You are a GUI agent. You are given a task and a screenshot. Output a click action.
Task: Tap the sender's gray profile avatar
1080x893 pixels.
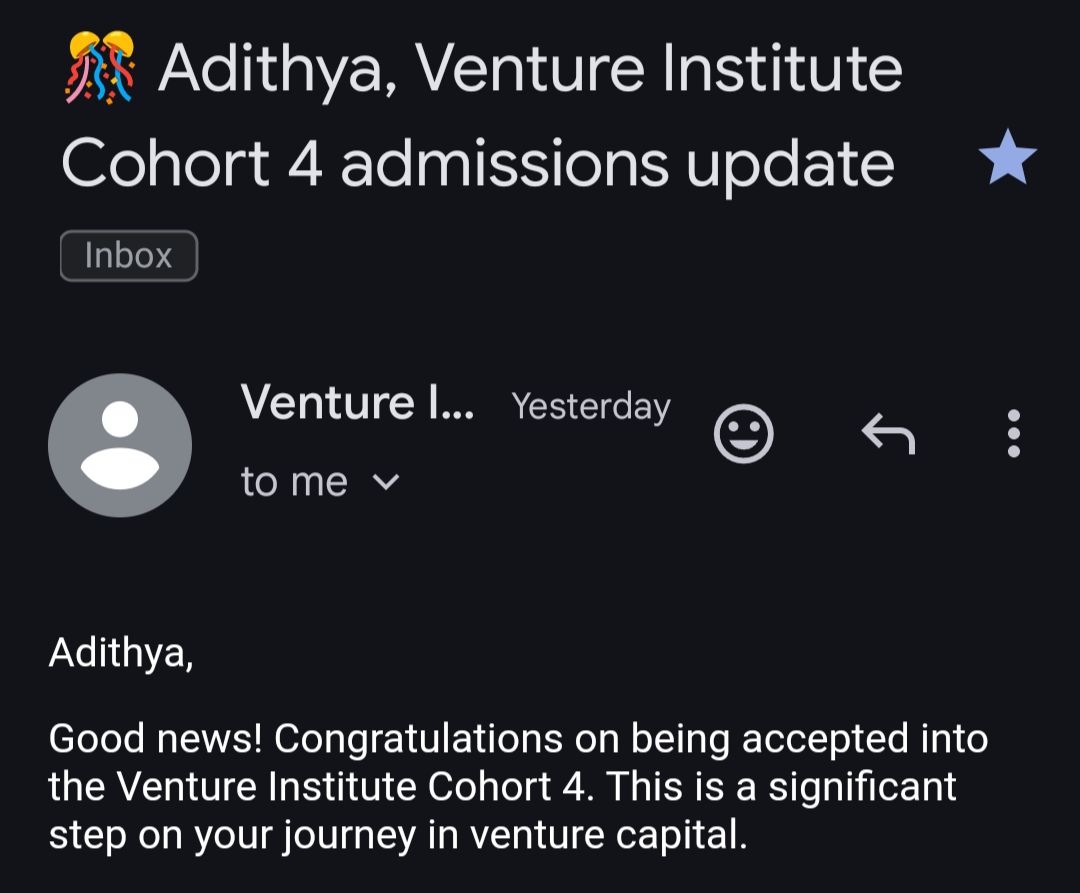(x=120, y=445)
